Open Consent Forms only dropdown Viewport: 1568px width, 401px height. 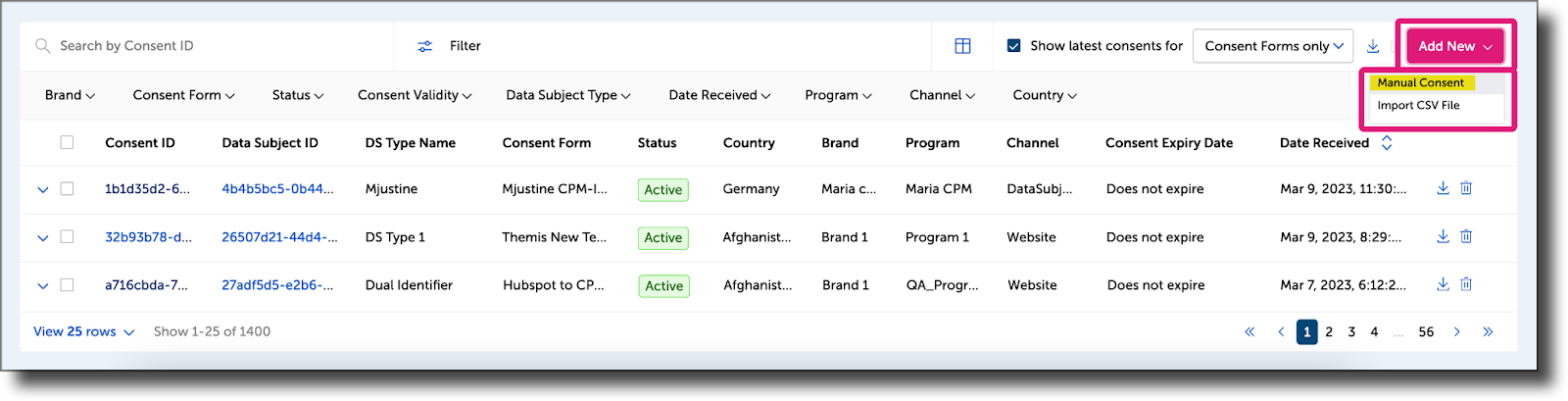[1272, 46]
